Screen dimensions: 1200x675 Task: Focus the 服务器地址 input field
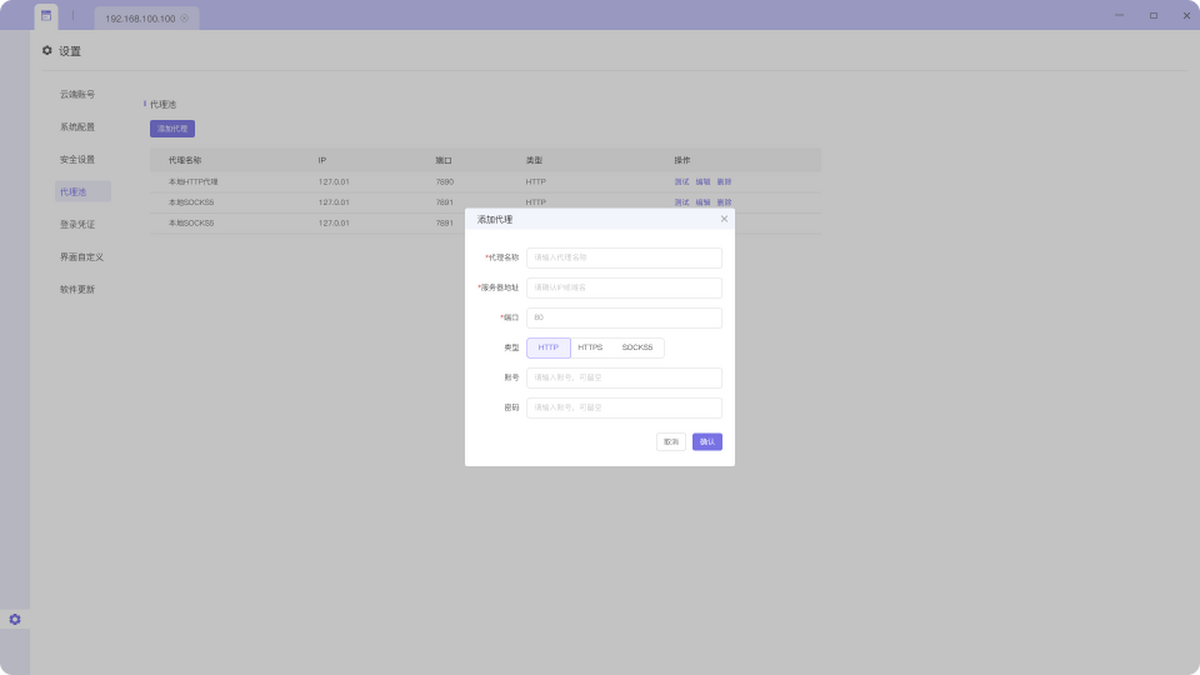pos(624,288)
